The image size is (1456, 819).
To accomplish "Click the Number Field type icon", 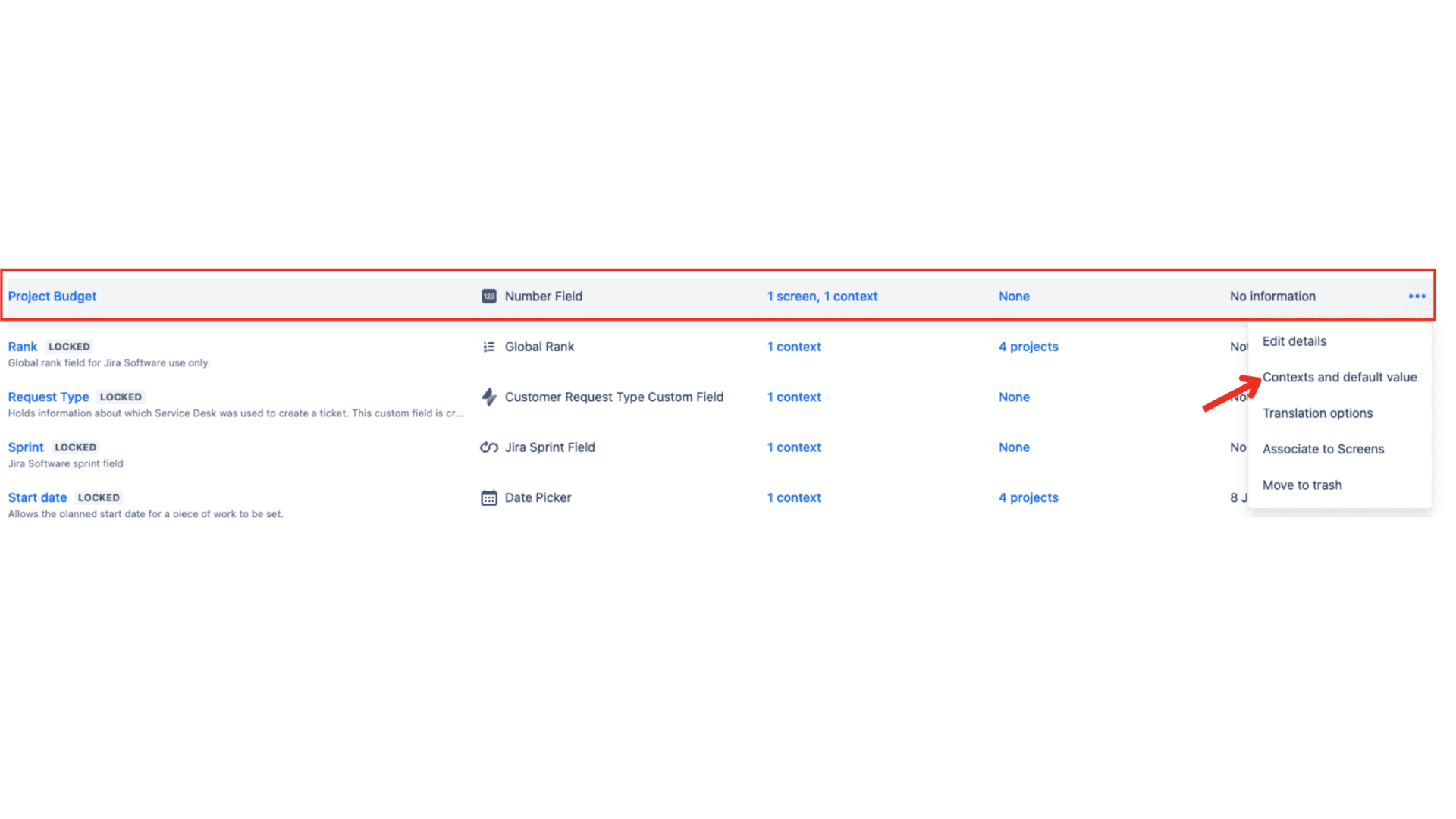I will (x=489, y=296).
